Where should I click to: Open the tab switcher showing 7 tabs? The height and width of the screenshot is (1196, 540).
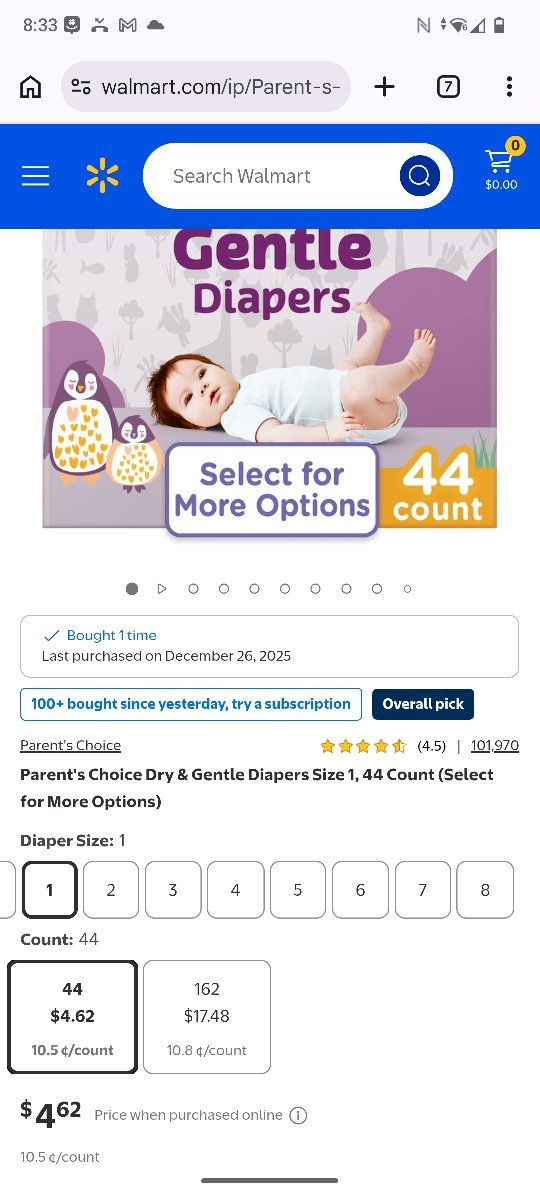coord(448,87)
